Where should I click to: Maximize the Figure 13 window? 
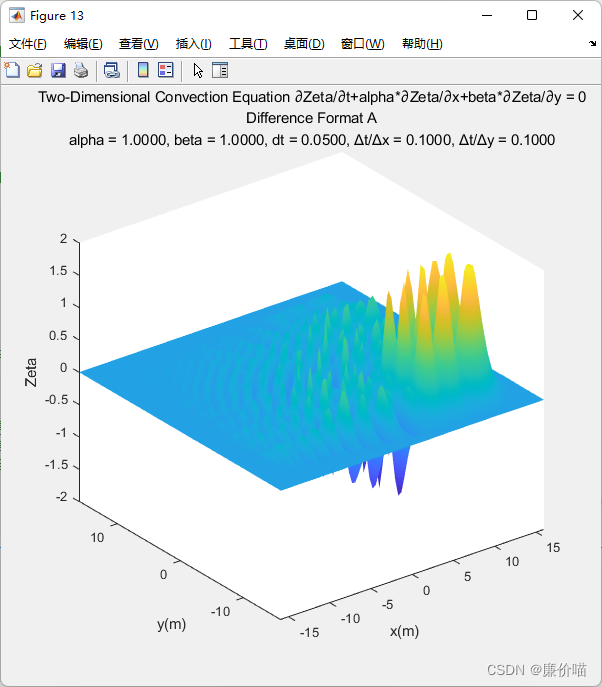click(x=532, y=15)
